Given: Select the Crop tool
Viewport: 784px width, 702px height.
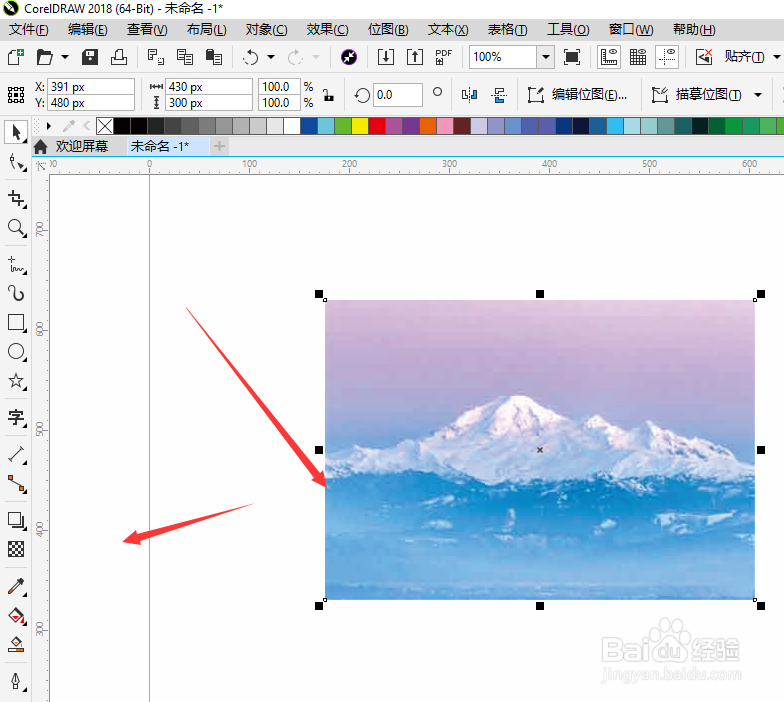Looking at the screenshot, I should (x=16, y=198).
